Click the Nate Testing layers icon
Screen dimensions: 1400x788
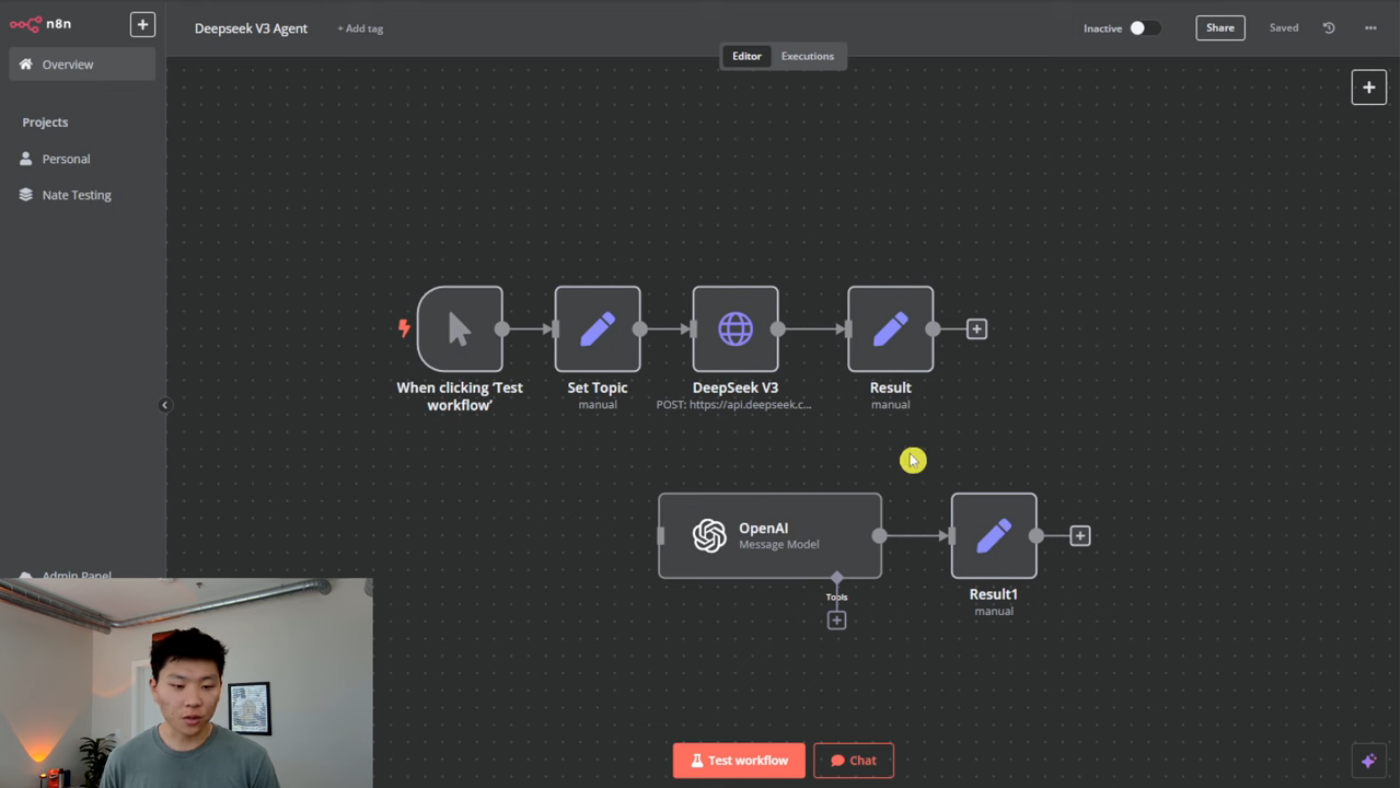[x=26, y=195]
